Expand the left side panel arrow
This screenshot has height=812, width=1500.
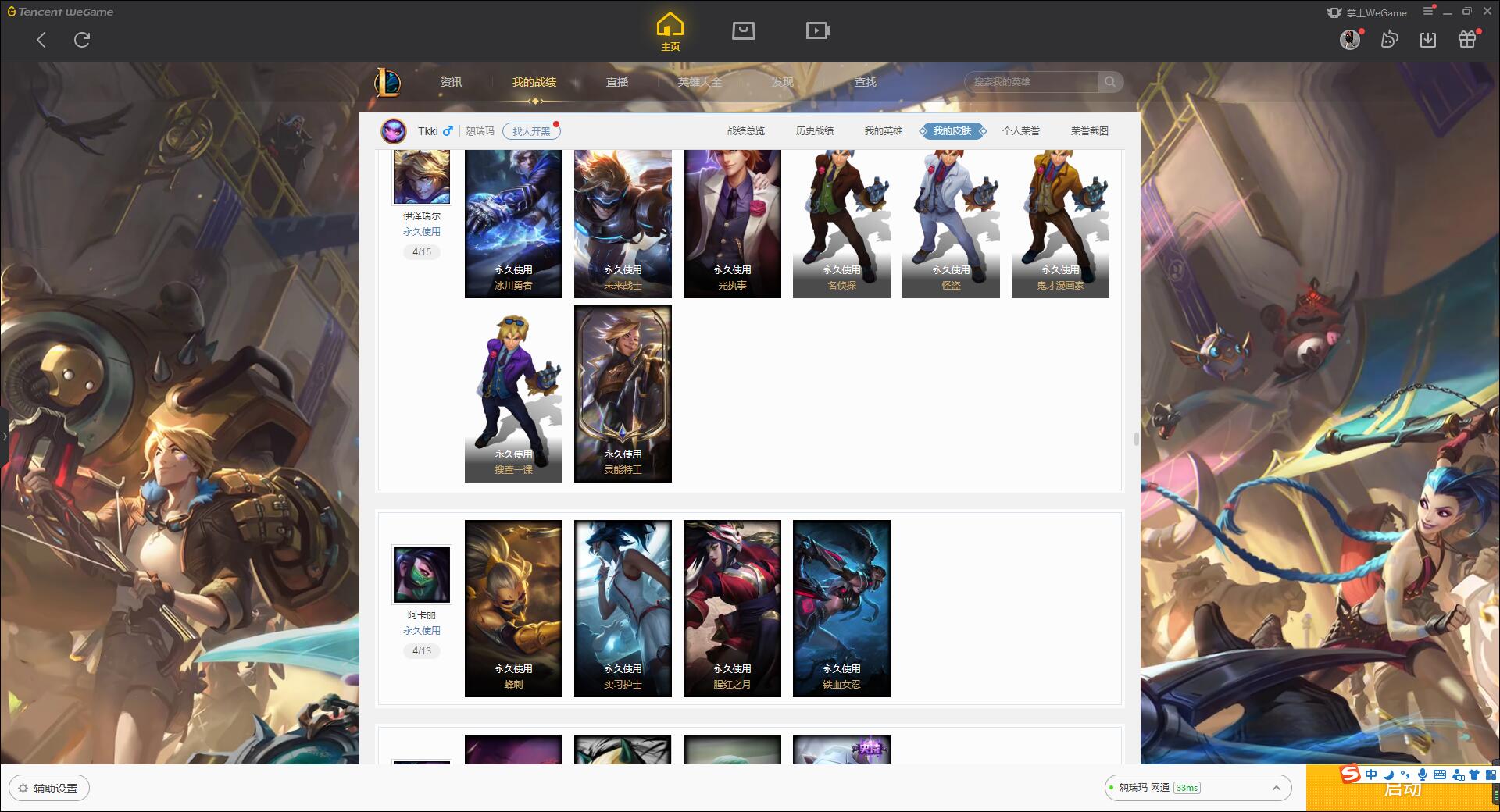[x=4, y=436]
